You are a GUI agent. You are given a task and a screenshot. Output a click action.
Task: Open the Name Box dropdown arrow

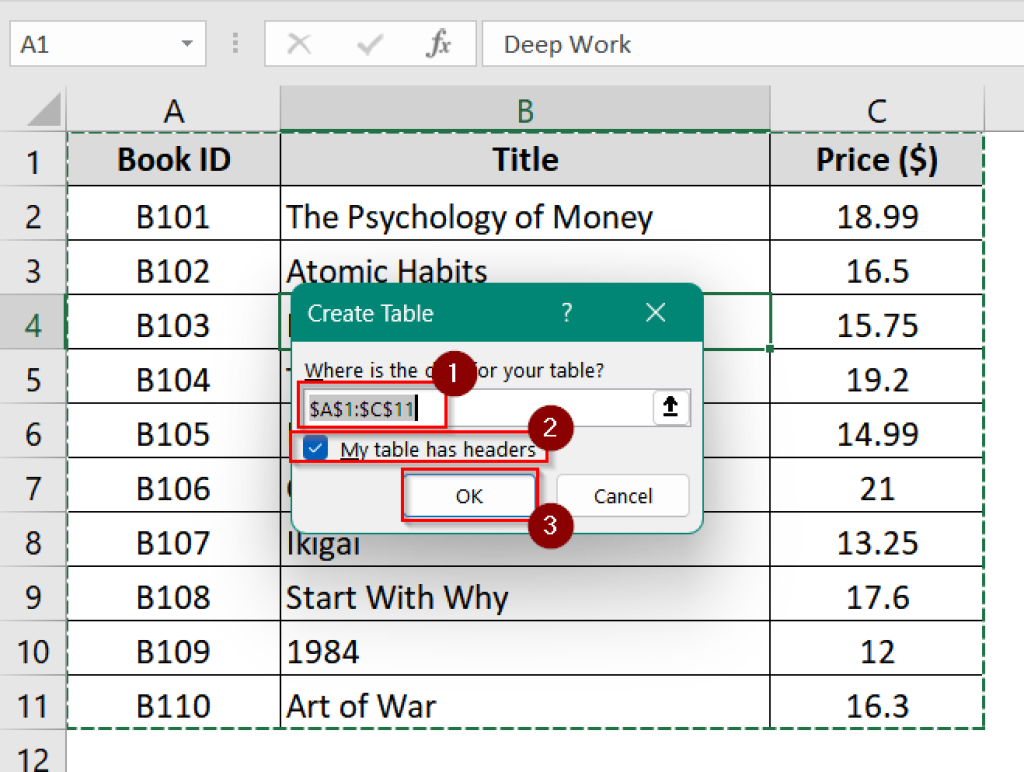[186, 44]
